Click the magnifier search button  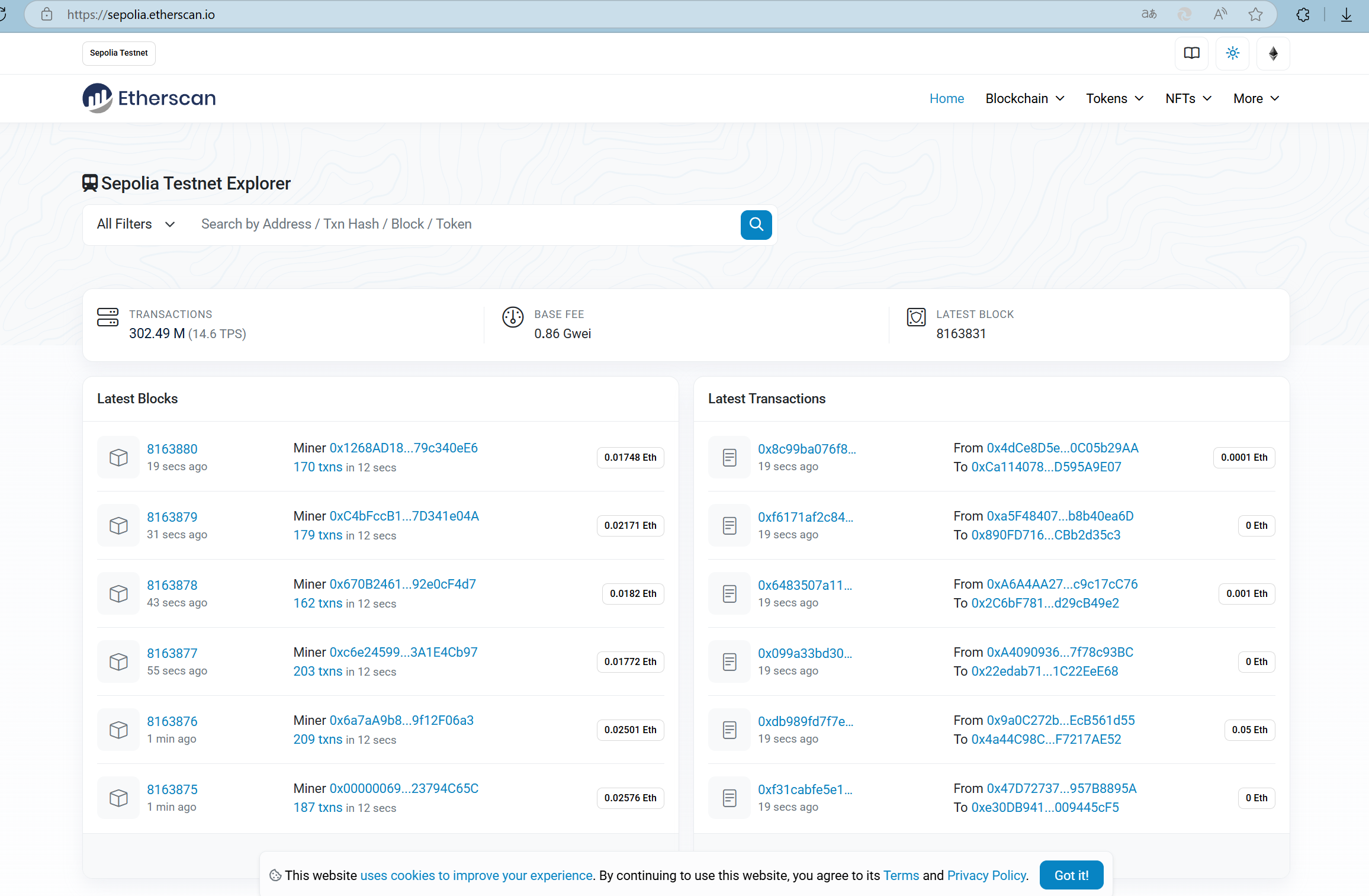point(756,224)
